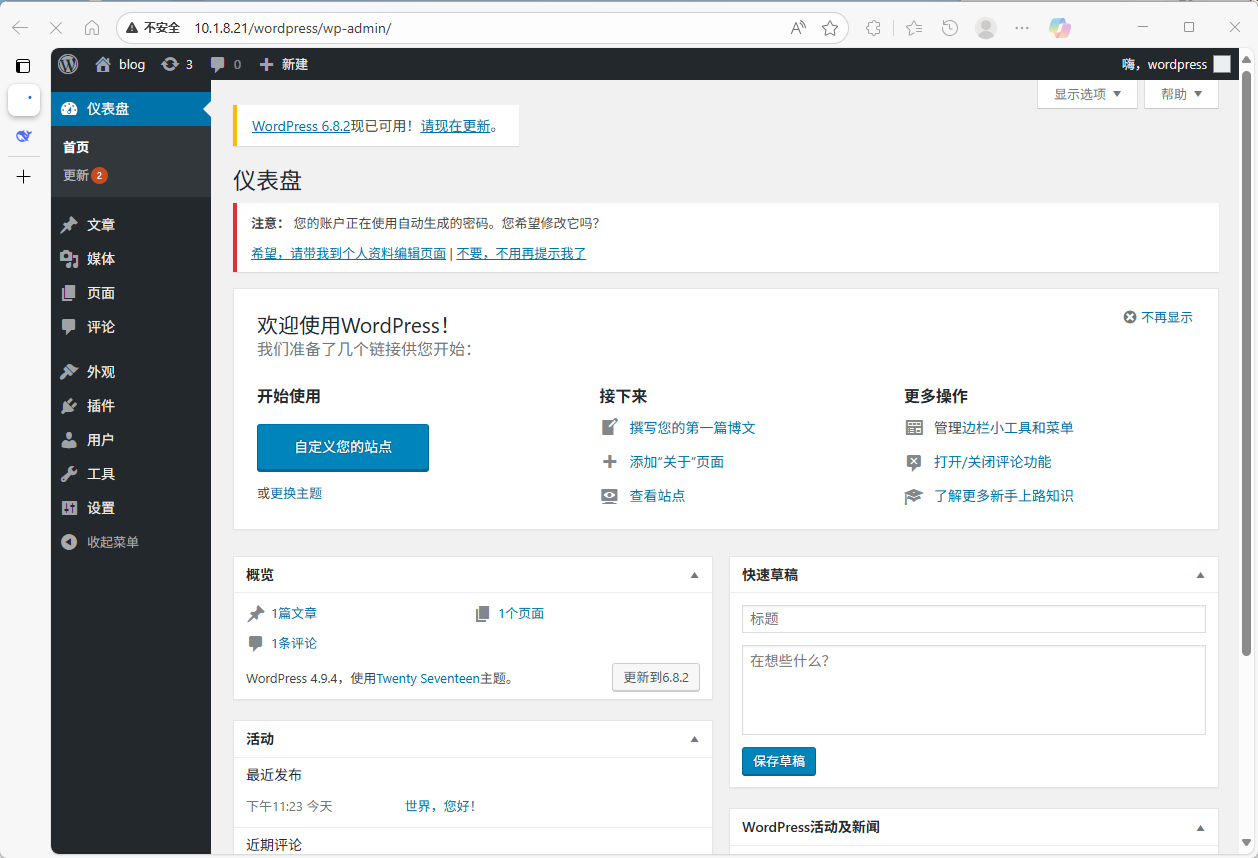Open 1条评论 in overview
1258x858 pixels.
point(293,644)
